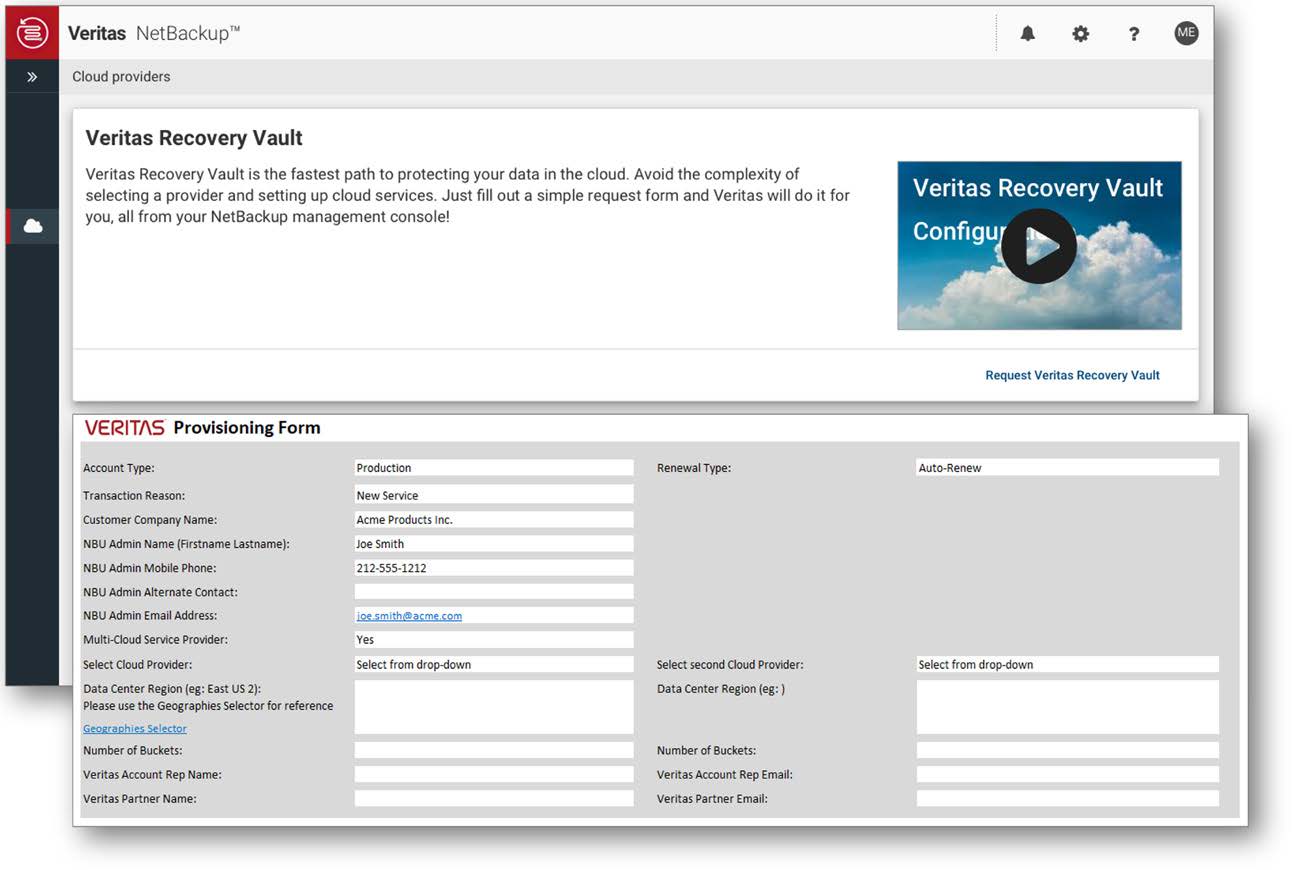Click the NBU Admin Mobile Phone field

[494, 568]
